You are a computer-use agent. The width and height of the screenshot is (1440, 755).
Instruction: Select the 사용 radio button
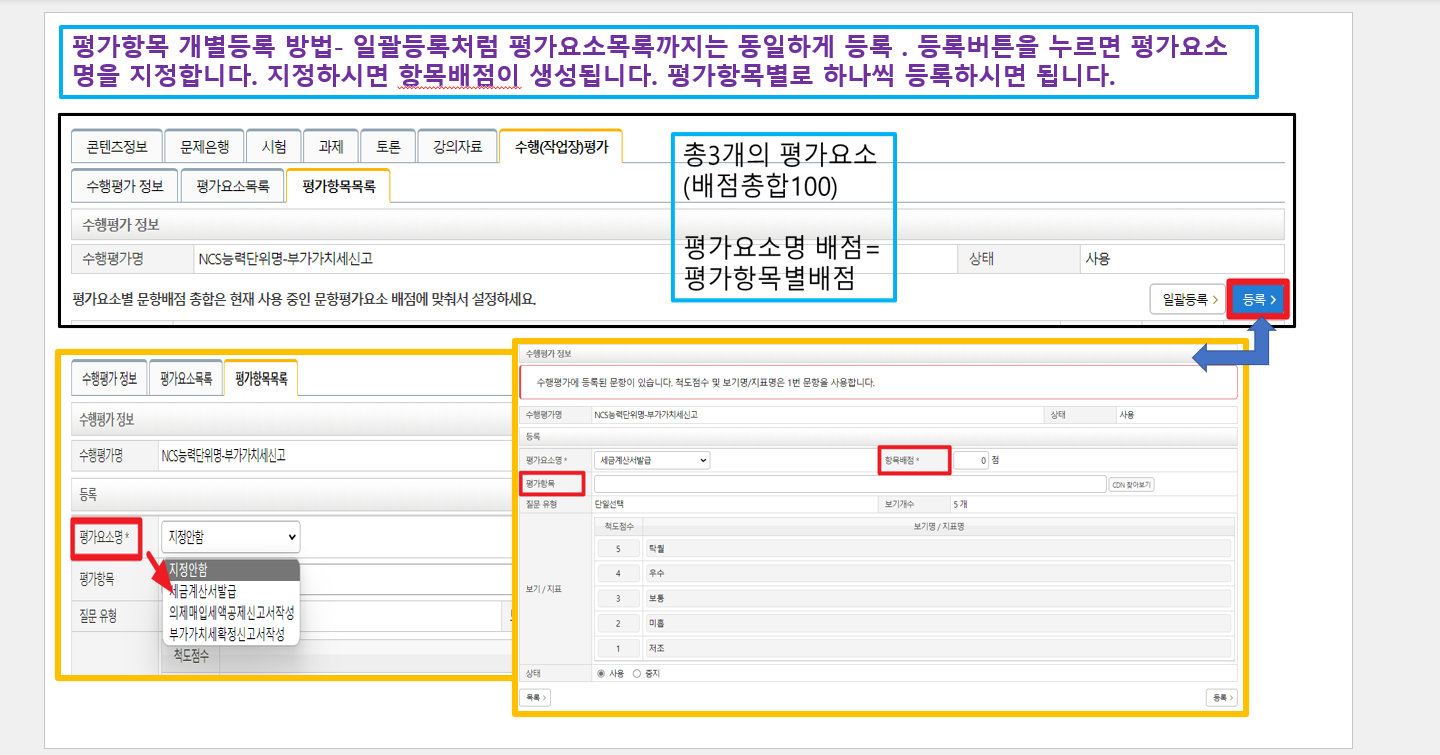tap(601, 674)
